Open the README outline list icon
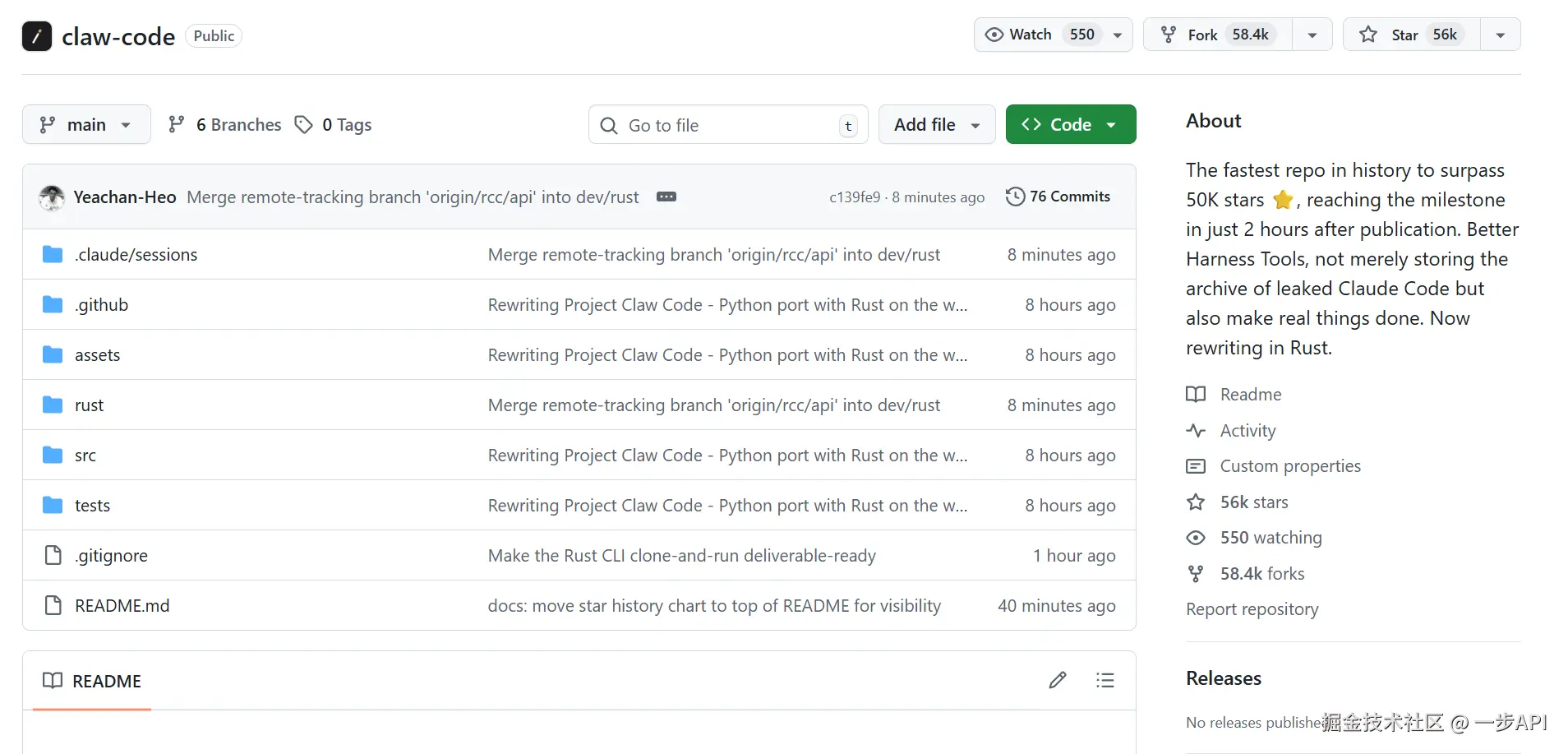Screen dimensions: 1568x754 [x=1105, y=680]
